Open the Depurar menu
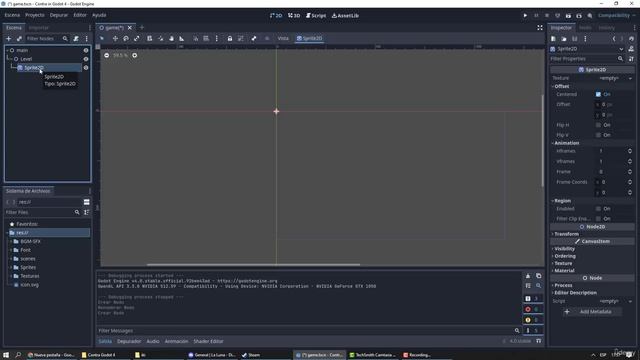Screen dimensions: 640x360 [x=59, y=15]
